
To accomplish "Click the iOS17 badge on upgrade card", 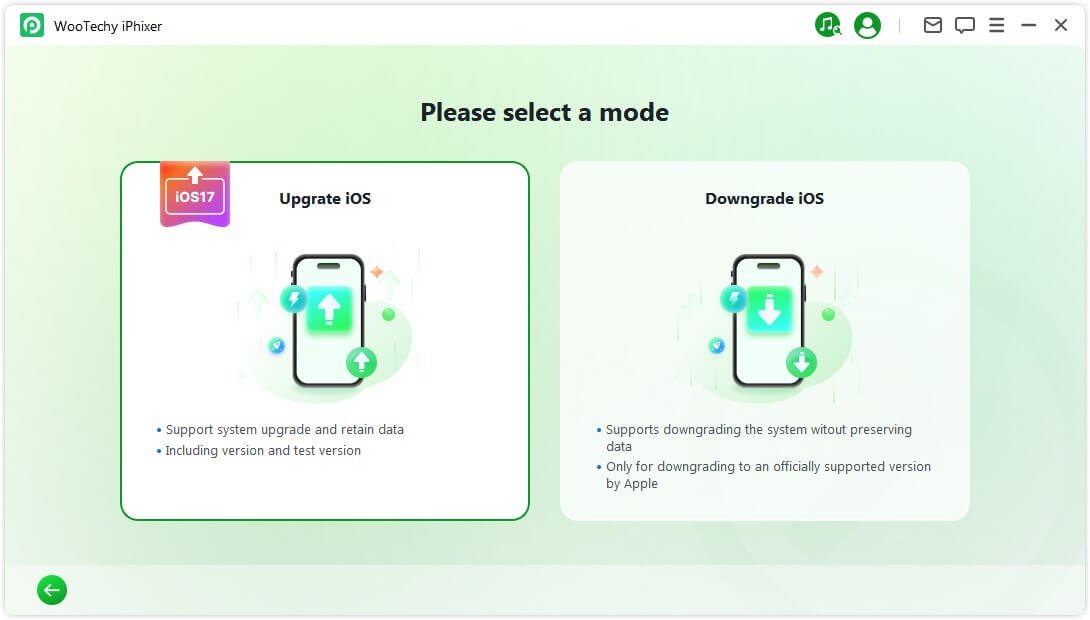I will pyautogui.click(x=195, y=194).
